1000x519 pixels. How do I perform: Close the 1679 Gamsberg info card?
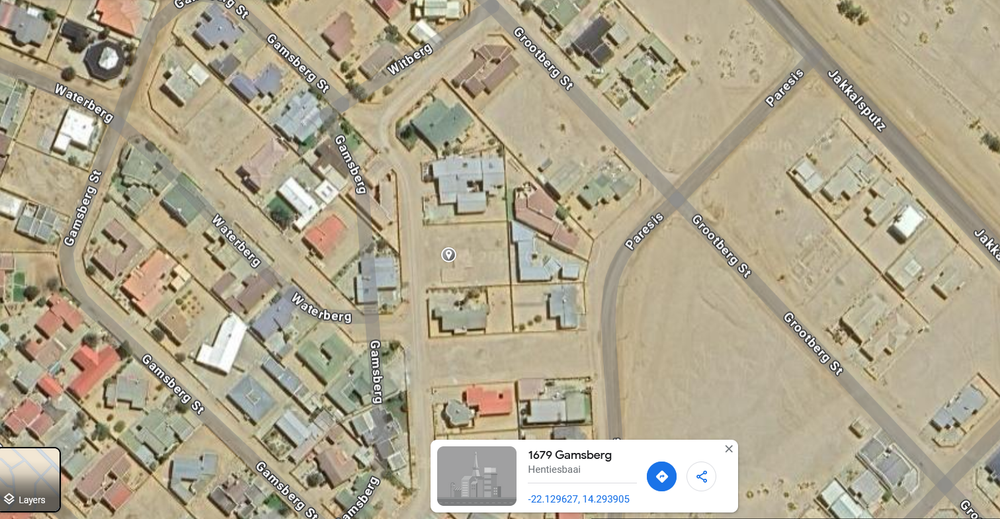pos(728,449)
